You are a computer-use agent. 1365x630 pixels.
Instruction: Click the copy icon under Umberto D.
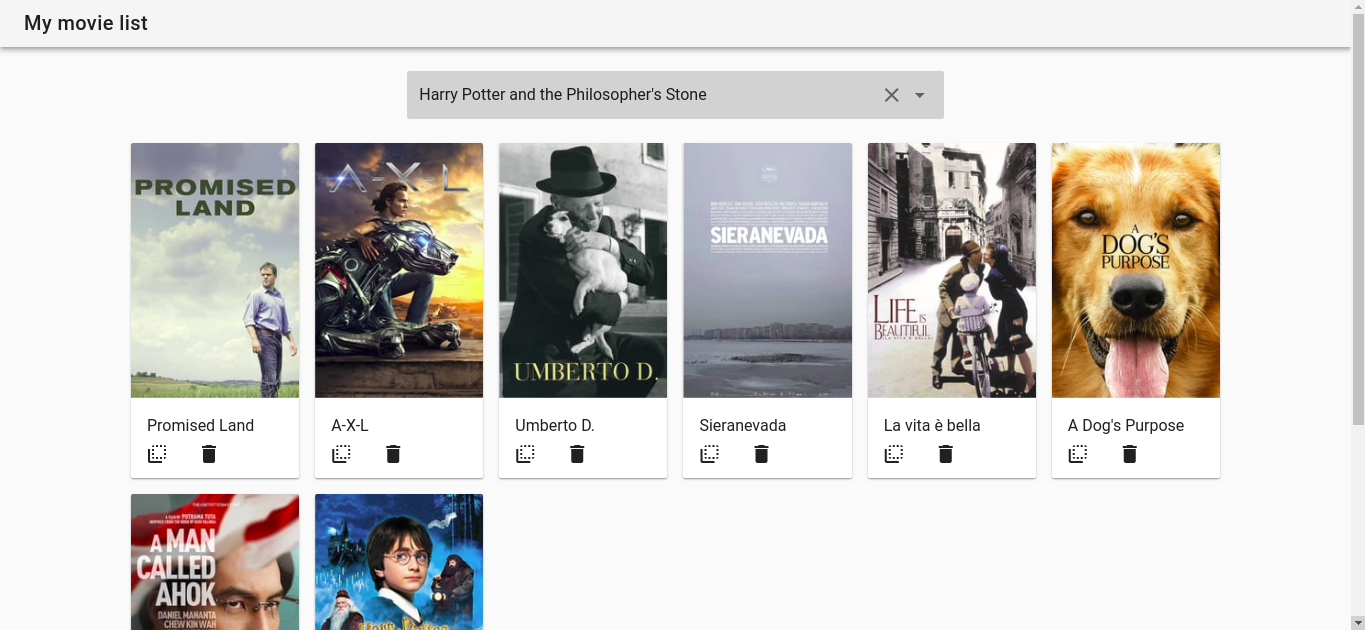pyautogui.click(x=525, y=454)
